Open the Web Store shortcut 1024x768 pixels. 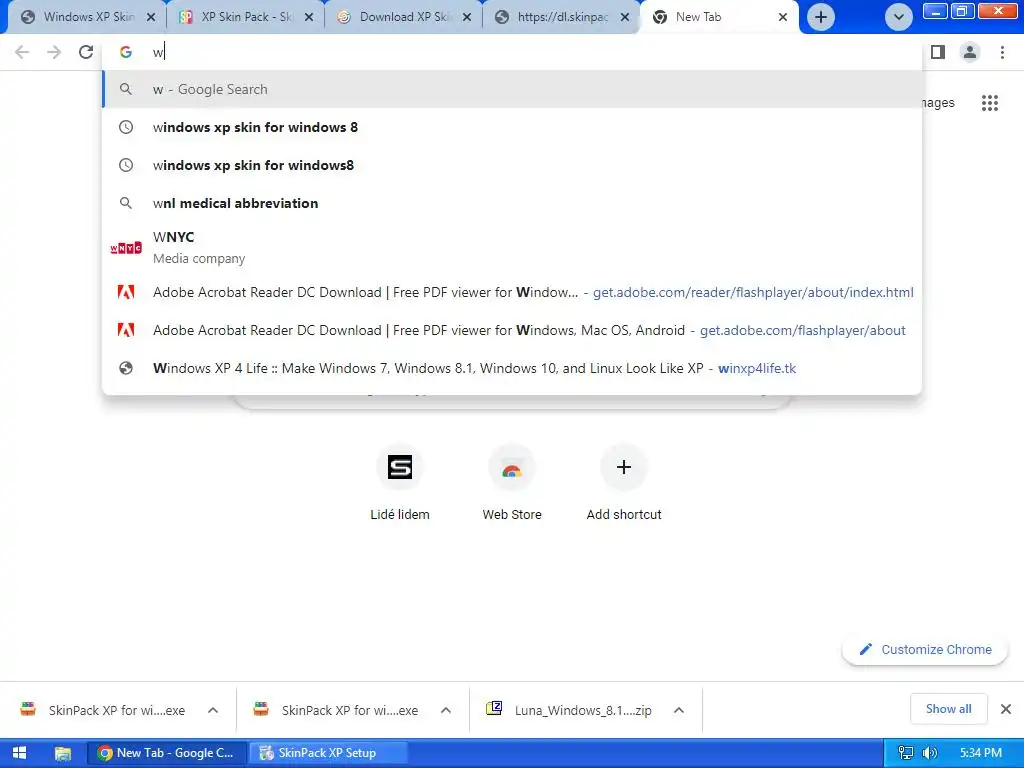coord(512,483)
